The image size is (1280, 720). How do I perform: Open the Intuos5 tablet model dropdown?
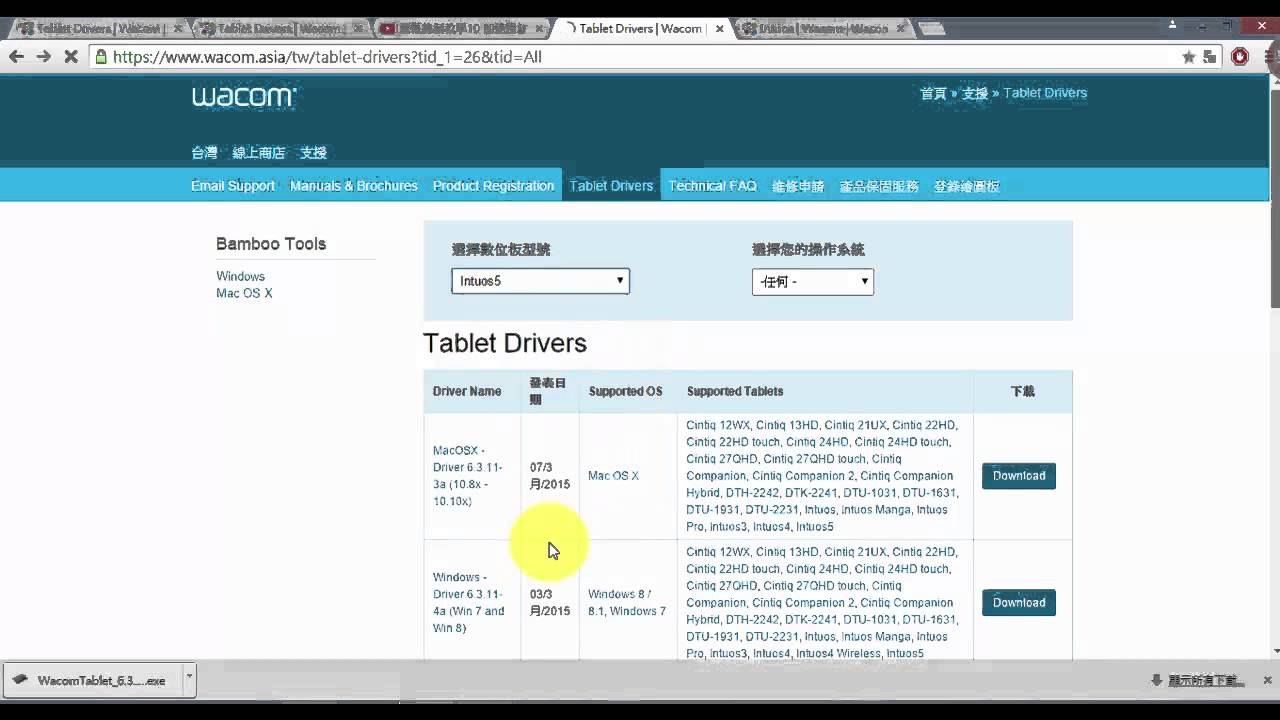click(540, 281)
